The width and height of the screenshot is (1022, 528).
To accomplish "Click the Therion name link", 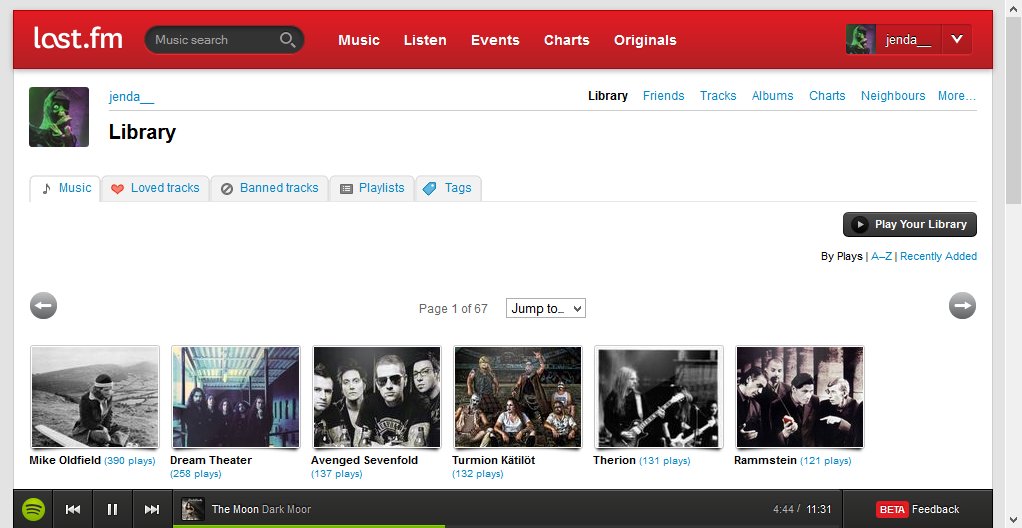I will pyautogui.click(x=614, y=460).
